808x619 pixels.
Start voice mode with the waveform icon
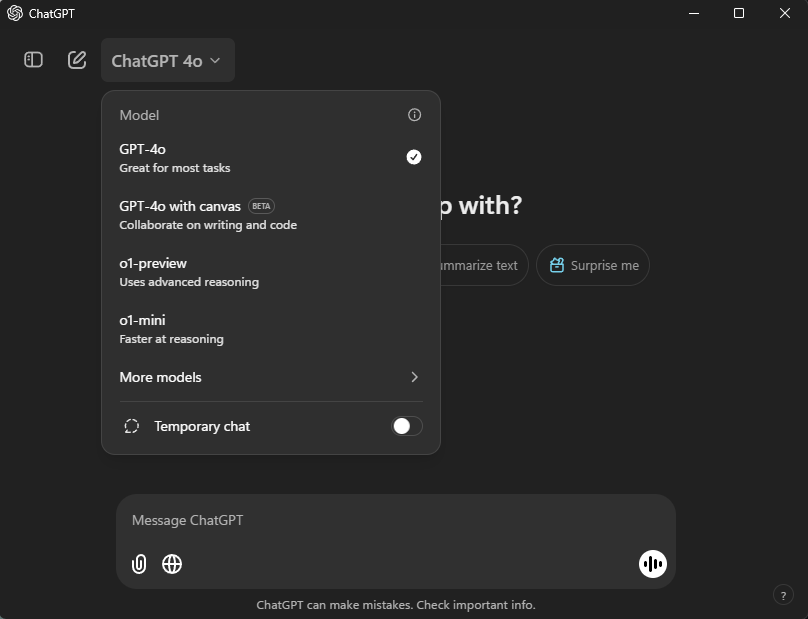pyautogui.click(x=653, y=564)
